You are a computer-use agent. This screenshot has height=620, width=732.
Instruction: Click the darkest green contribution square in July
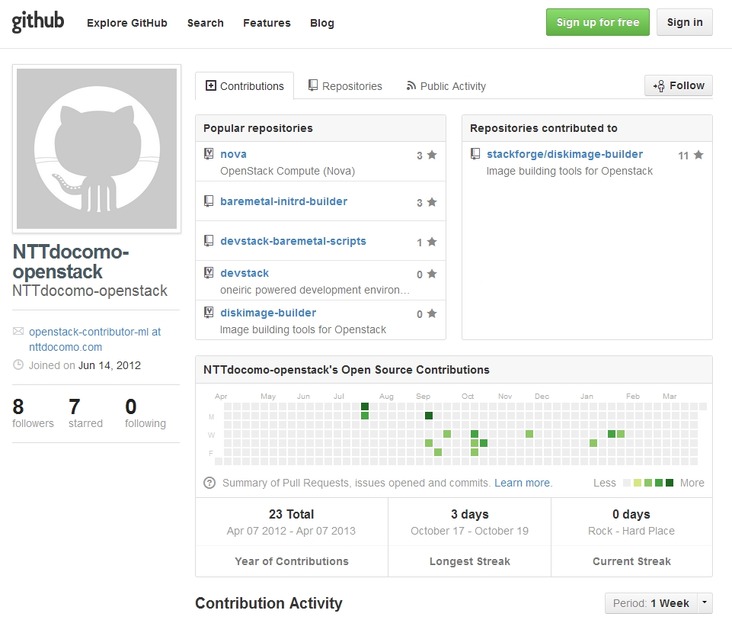pos(365,416)
